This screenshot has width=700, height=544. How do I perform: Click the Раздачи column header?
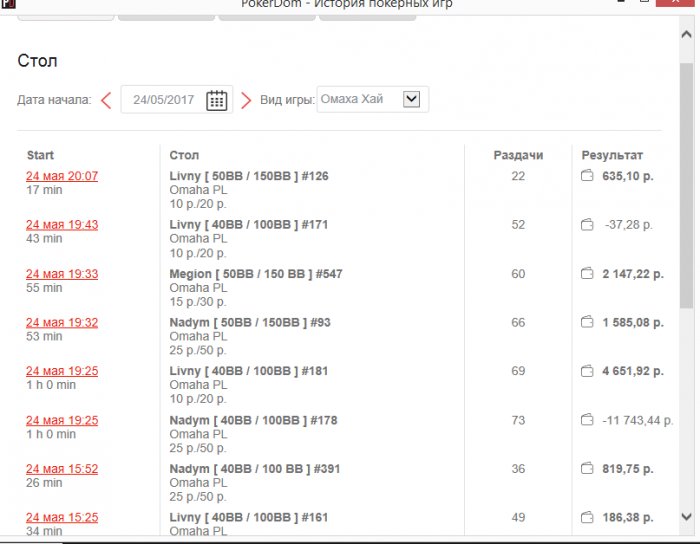point(518,155)
